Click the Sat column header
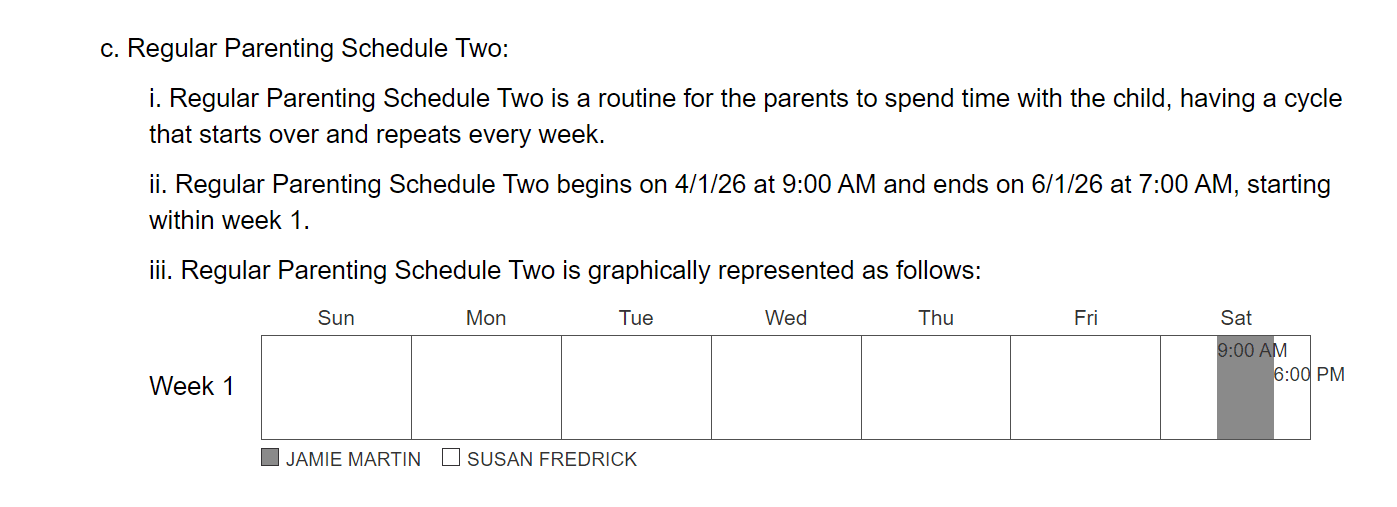 (1236, 318)
